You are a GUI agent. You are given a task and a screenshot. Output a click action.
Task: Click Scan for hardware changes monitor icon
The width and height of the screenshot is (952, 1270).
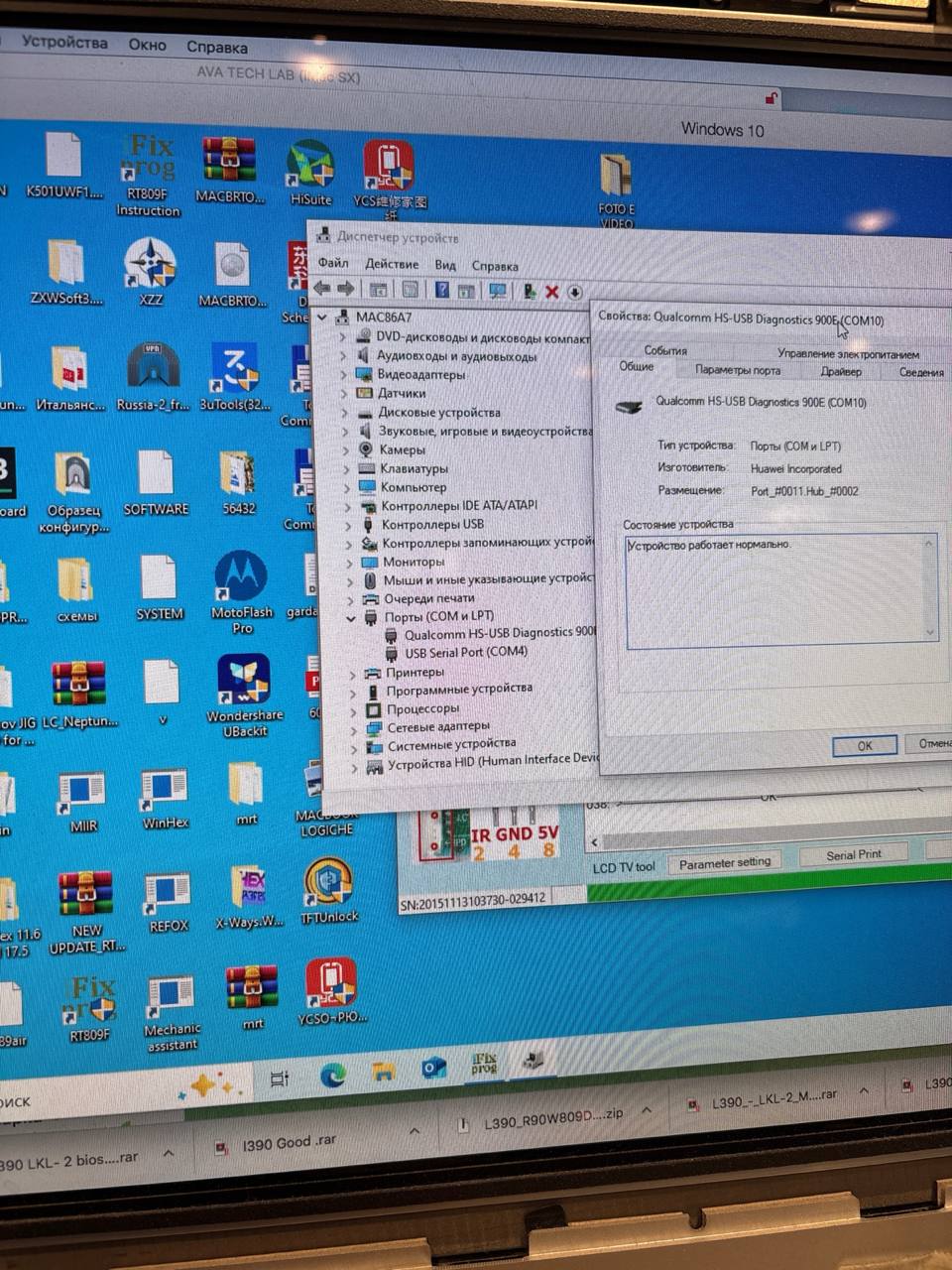pos(498,291)
